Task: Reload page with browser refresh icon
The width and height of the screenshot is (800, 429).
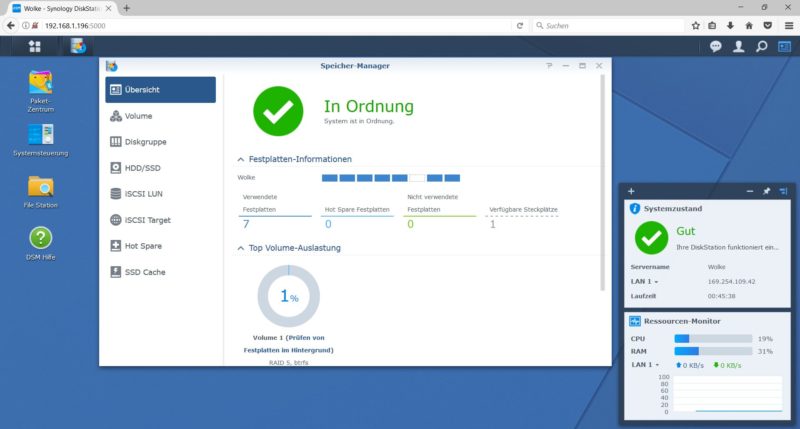Action: 519,26
